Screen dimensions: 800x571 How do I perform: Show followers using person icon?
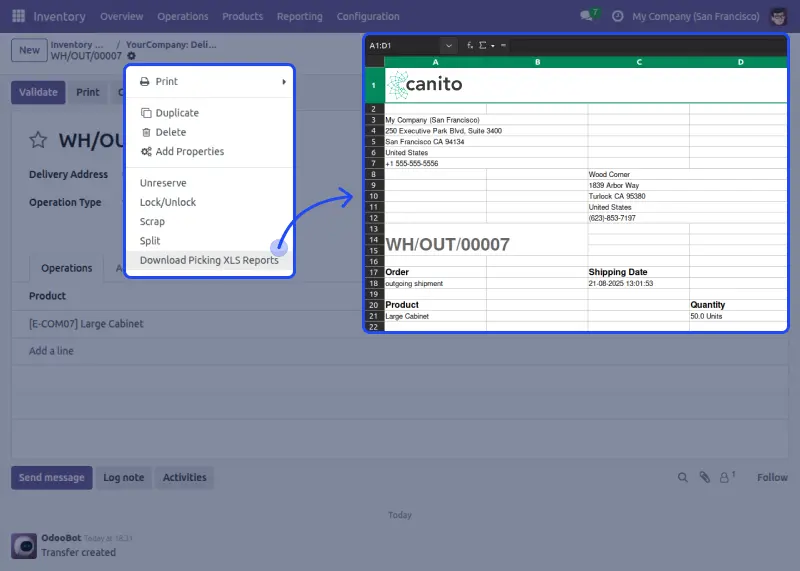[x=724, y=478]
